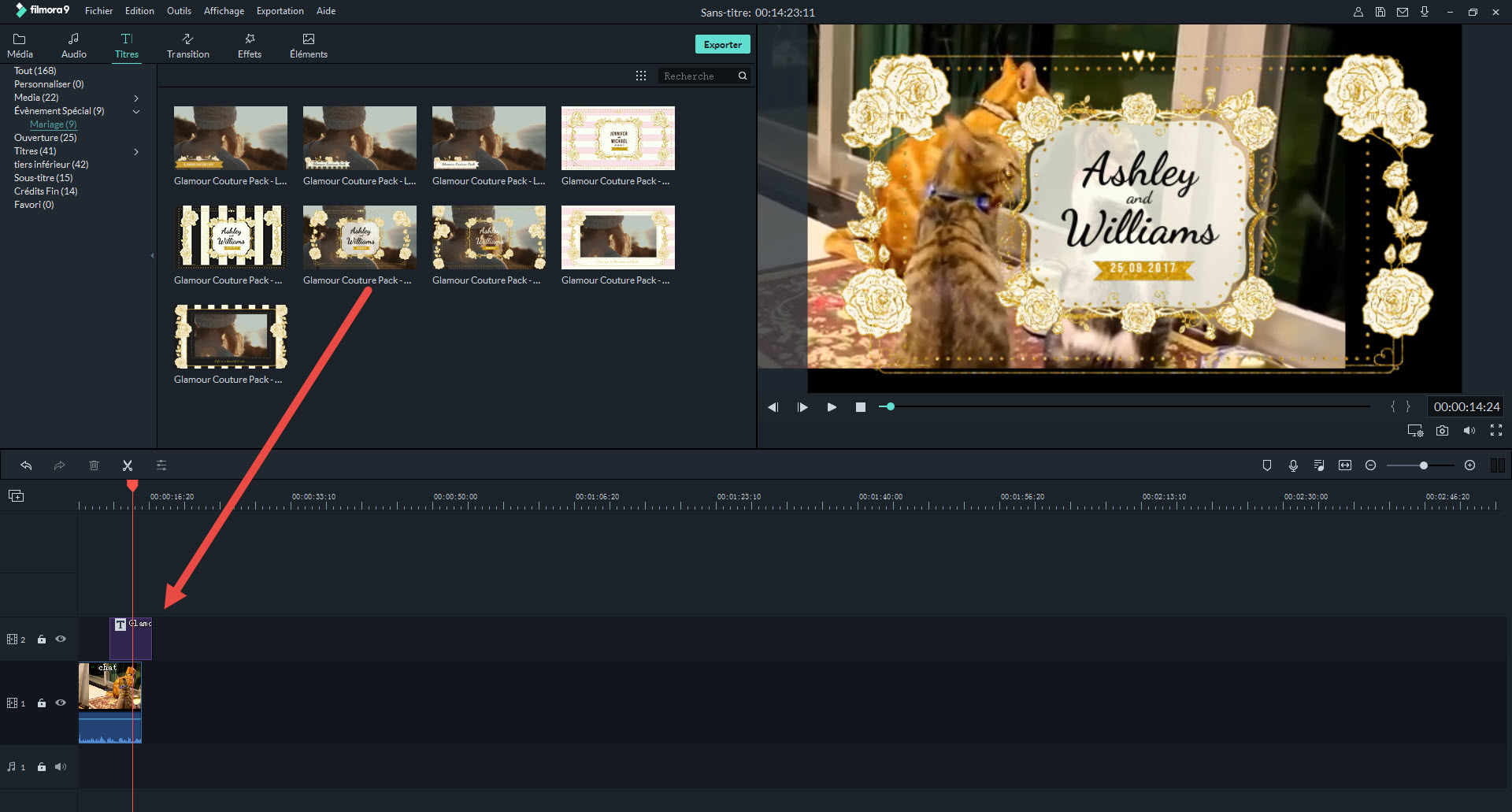This screenshot has height=812, width=1512.
Task: Select Favori (0) category
Action: point(34,205)
